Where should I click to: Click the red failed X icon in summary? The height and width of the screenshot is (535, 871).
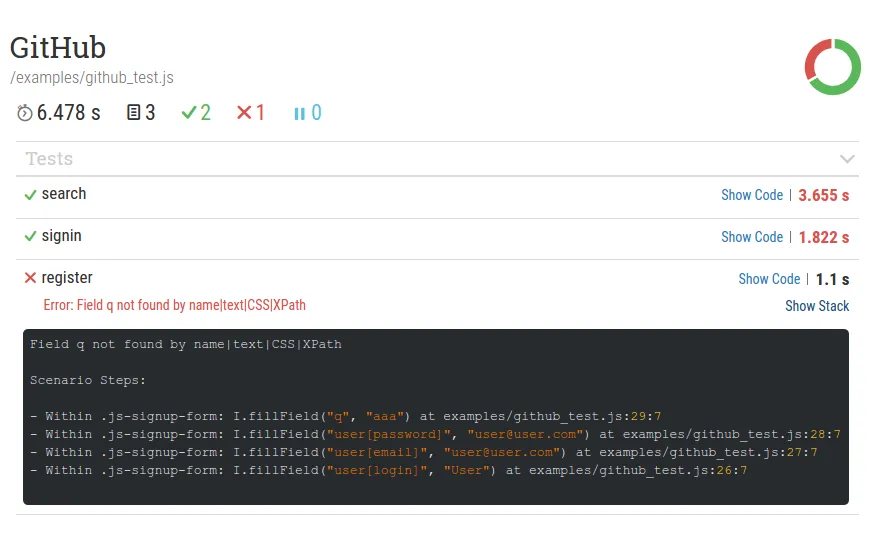[244, 113]
